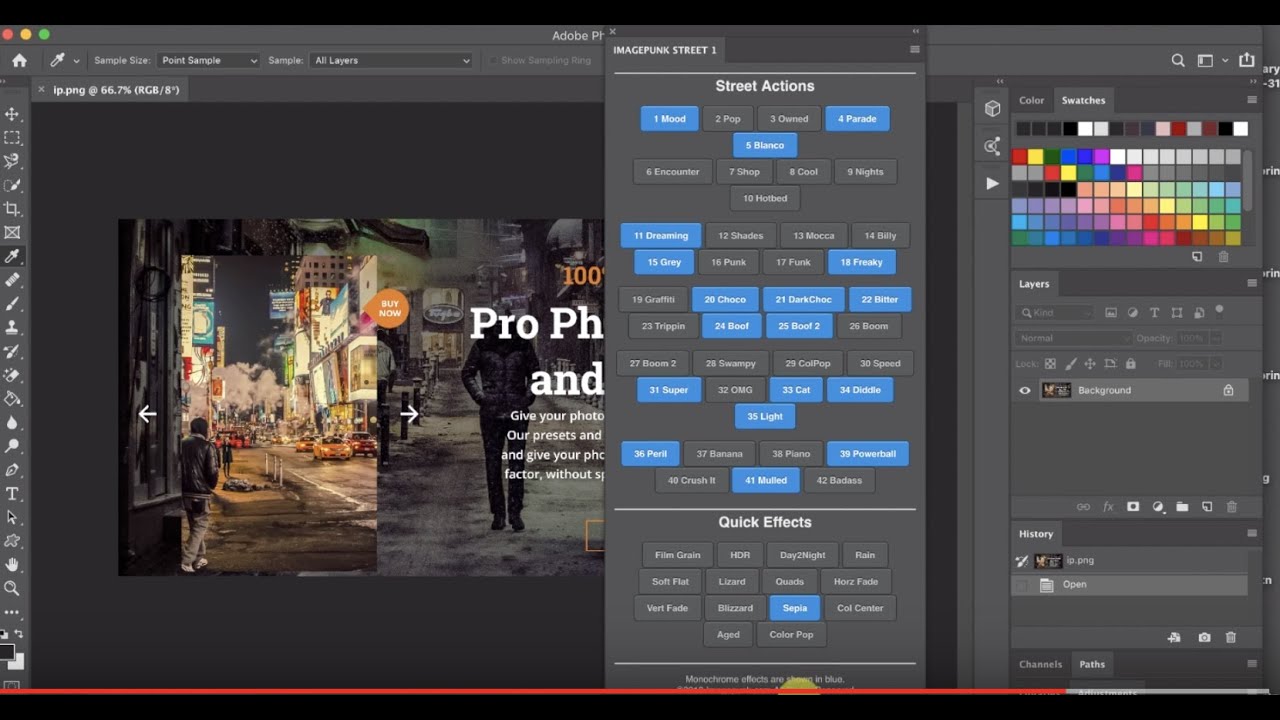Screen dimensions: 1280x720
Task: Apply the Sepia quick effect
Action: pyautogui.click(x=795, y=608)
